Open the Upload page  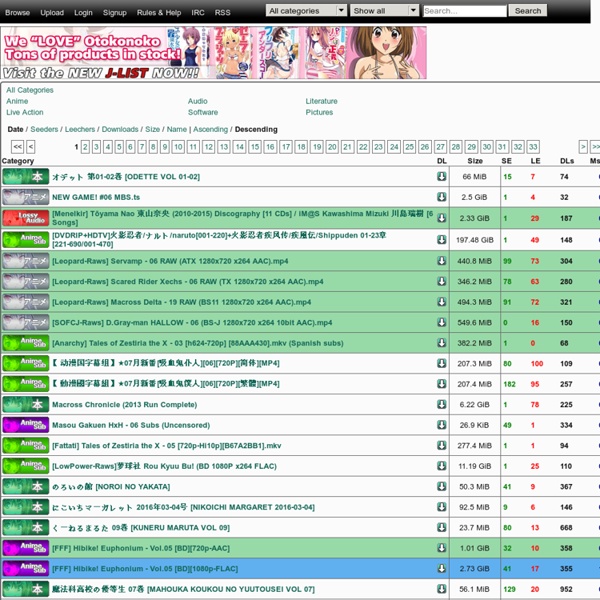tap(52, 13)
